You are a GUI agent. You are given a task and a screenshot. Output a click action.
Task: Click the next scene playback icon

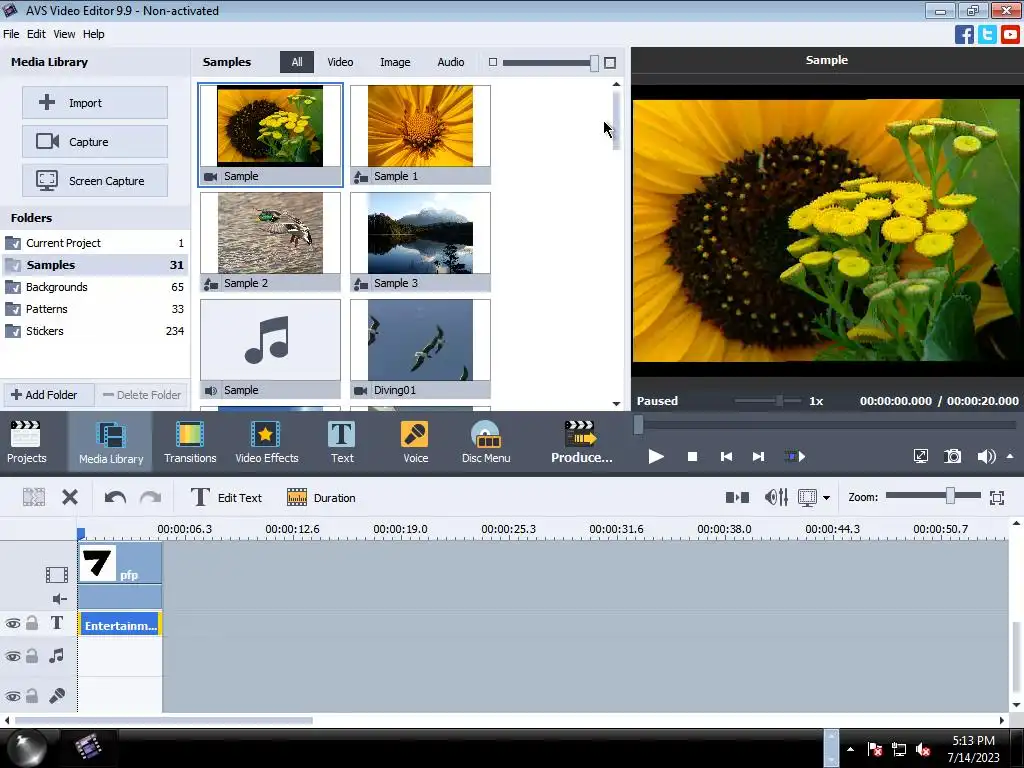pyautogui.click(x=794, y=456)
